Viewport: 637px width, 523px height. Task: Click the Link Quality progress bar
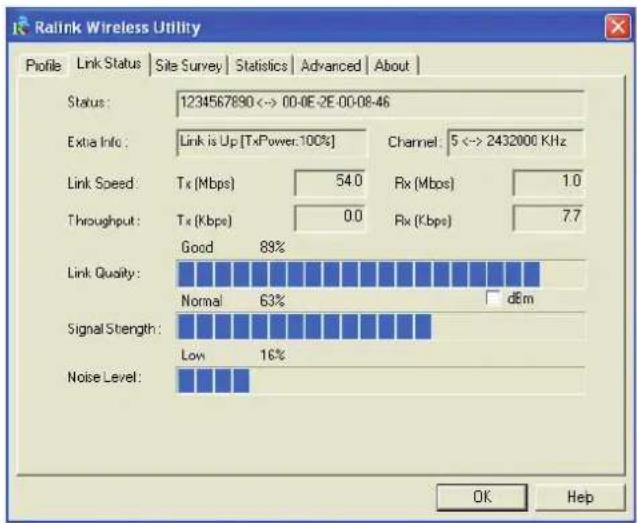pos(381,274)
